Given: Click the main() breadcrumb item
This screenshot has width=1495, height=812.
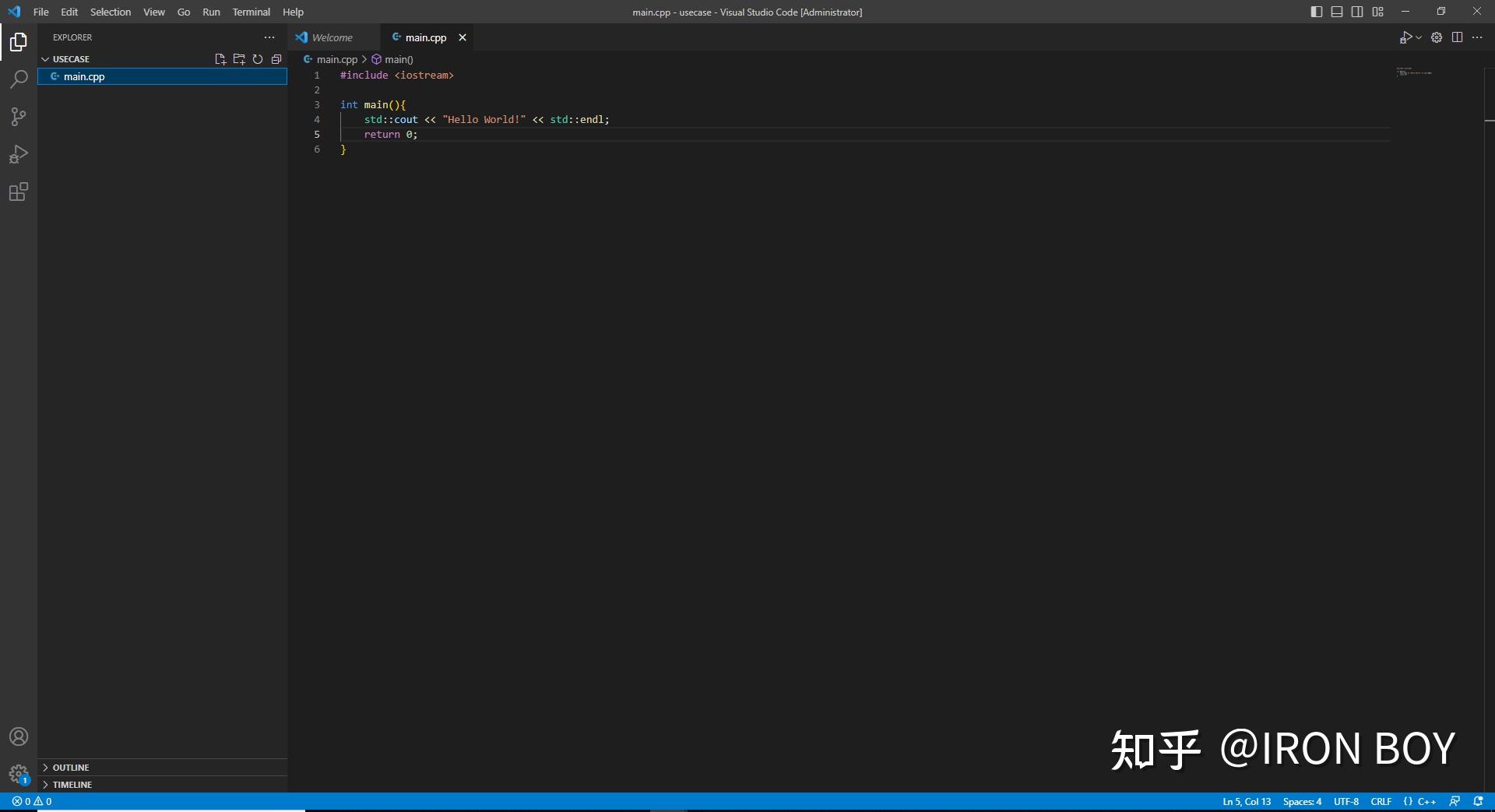Looking at the screenshot, I should click(399, 59).
